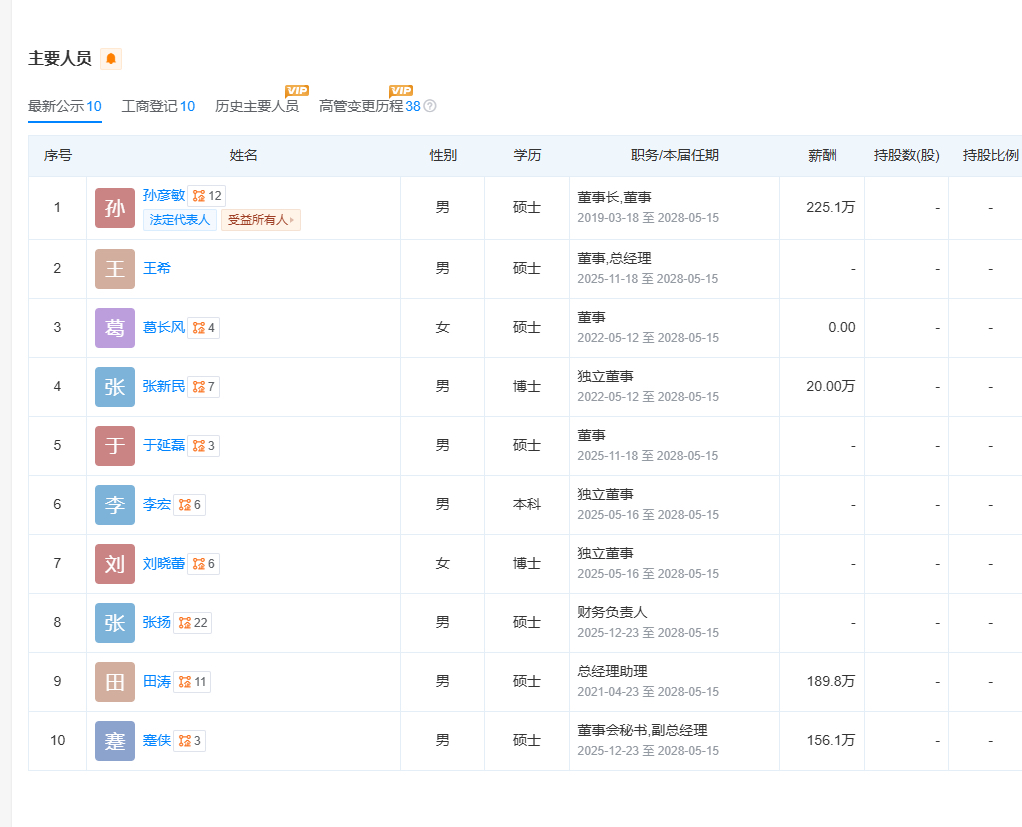Click the orange bell alert icon
1022x827 pixels.
tap(111, 59)
